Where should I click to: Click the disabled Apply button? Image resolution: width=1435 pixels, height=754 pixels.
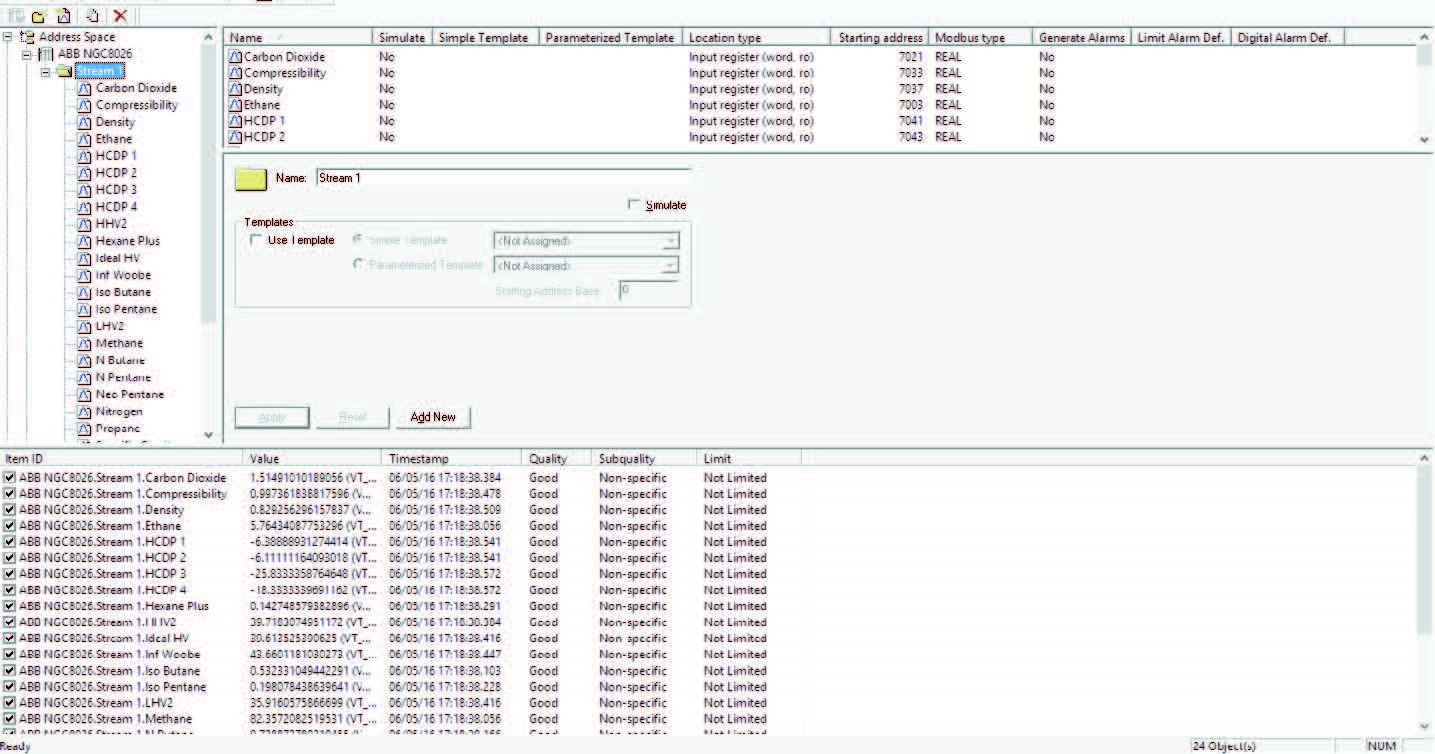[x=271, y=417]
